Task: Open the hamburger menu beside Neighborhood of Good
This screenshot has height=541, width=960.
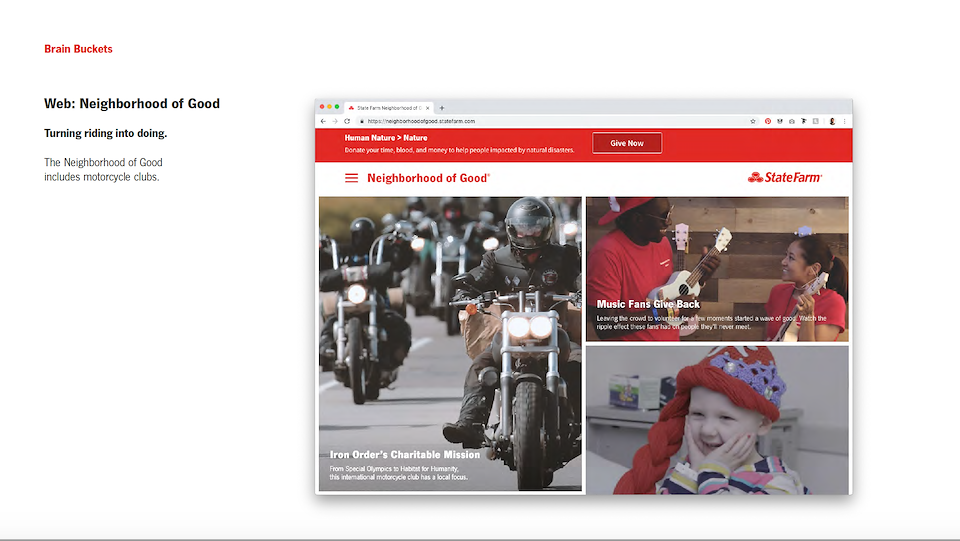Action: click(x=351, y=178)
